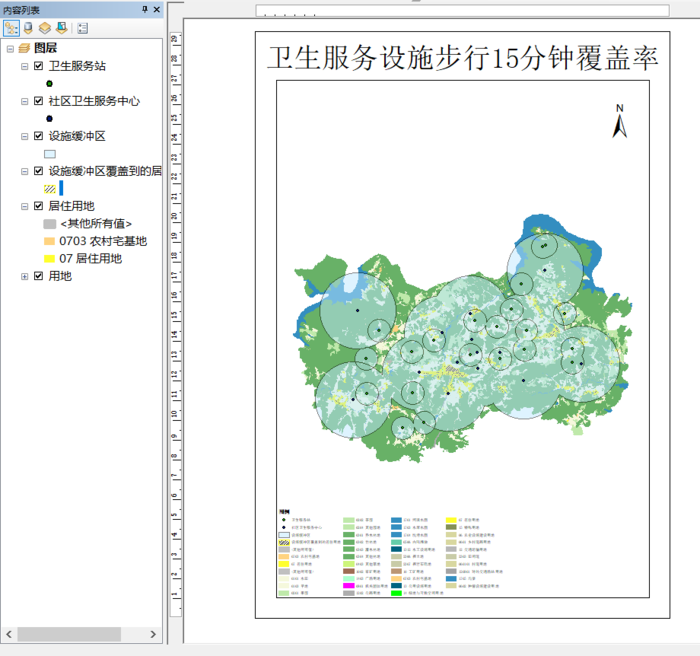Select the 卫生服务站 layer name

point(77,66)
